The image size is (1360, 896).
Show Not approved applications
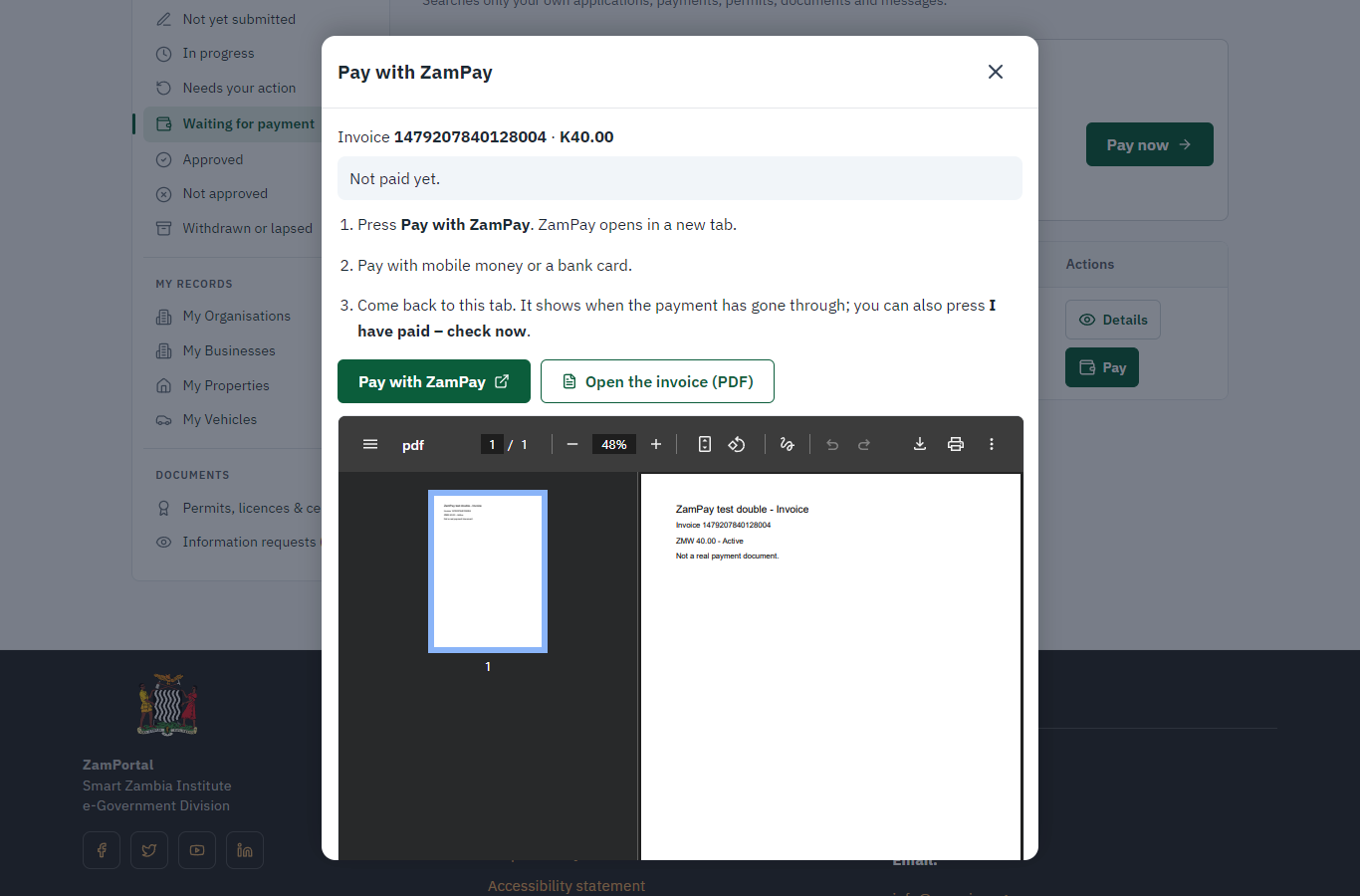coord(225,193)
